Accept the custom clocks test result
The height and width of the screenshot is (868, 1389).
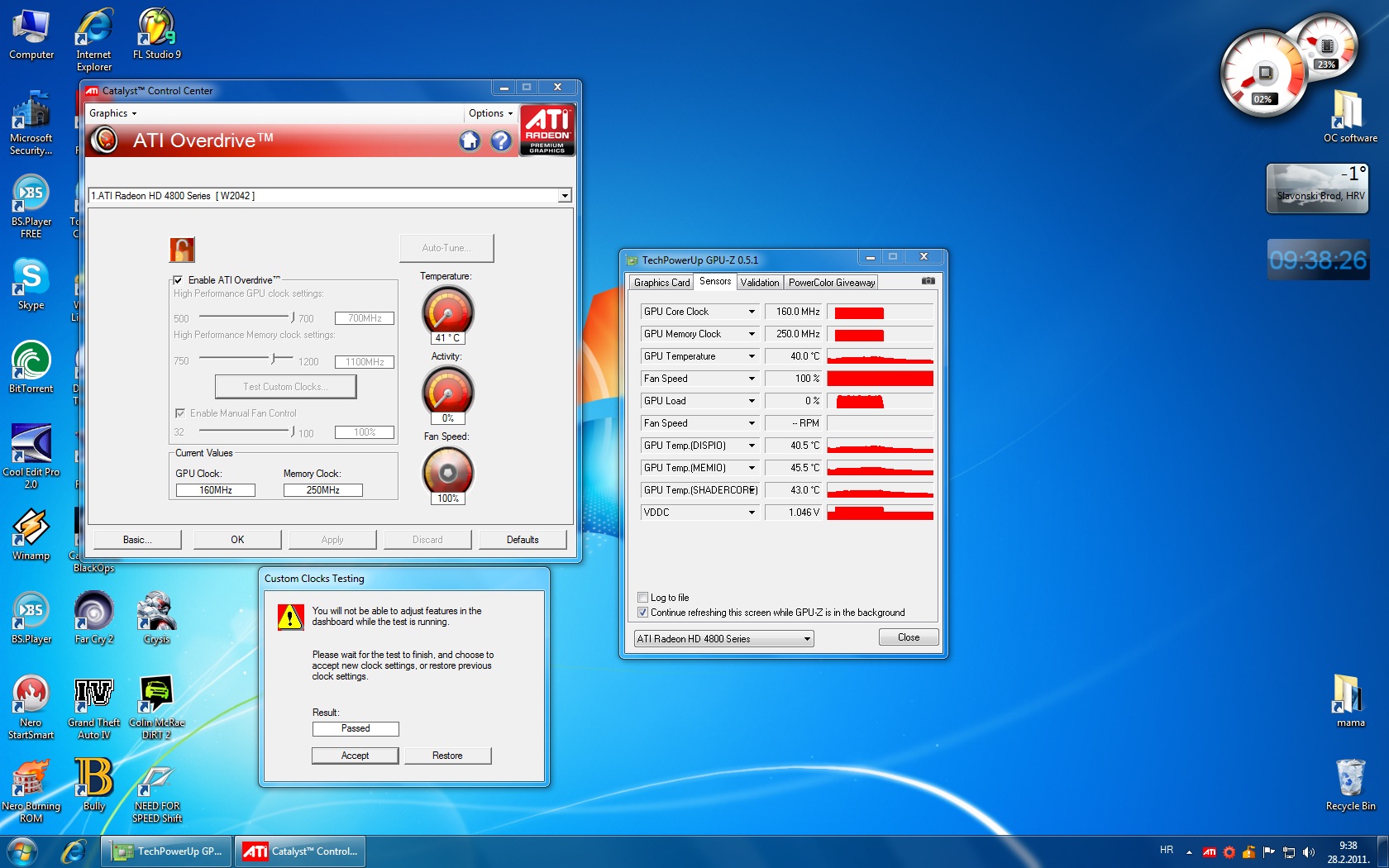(355, 756)
